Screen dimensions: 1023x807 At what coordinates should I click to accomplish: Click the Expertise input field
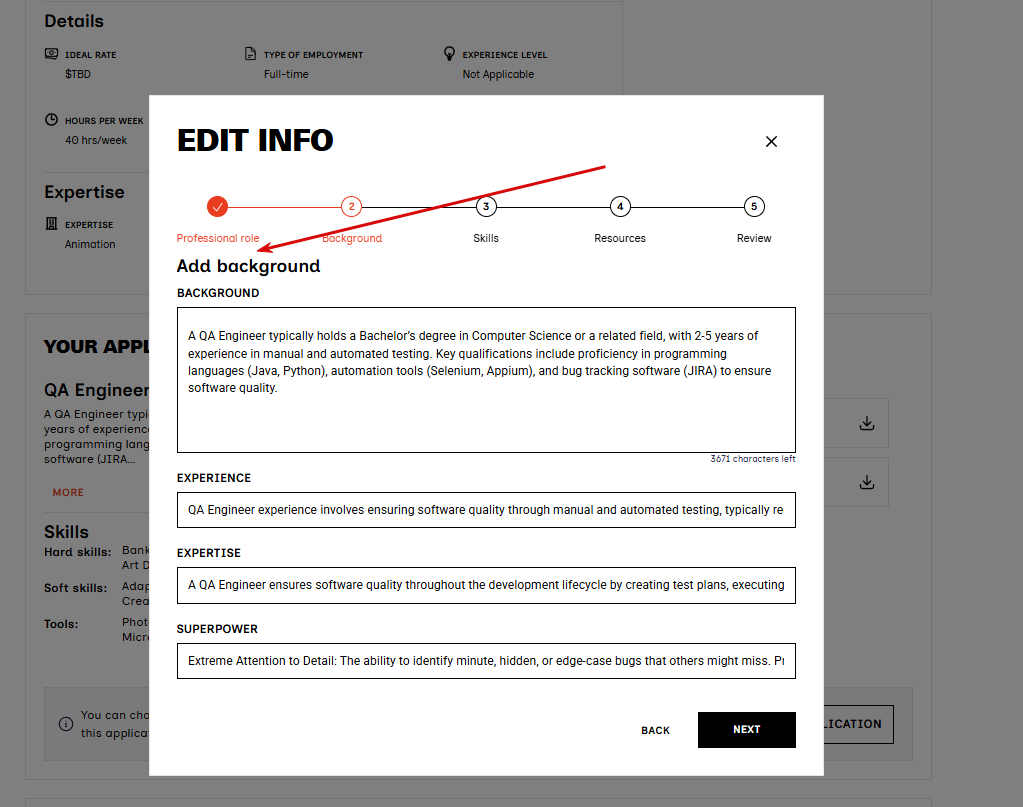486,585
